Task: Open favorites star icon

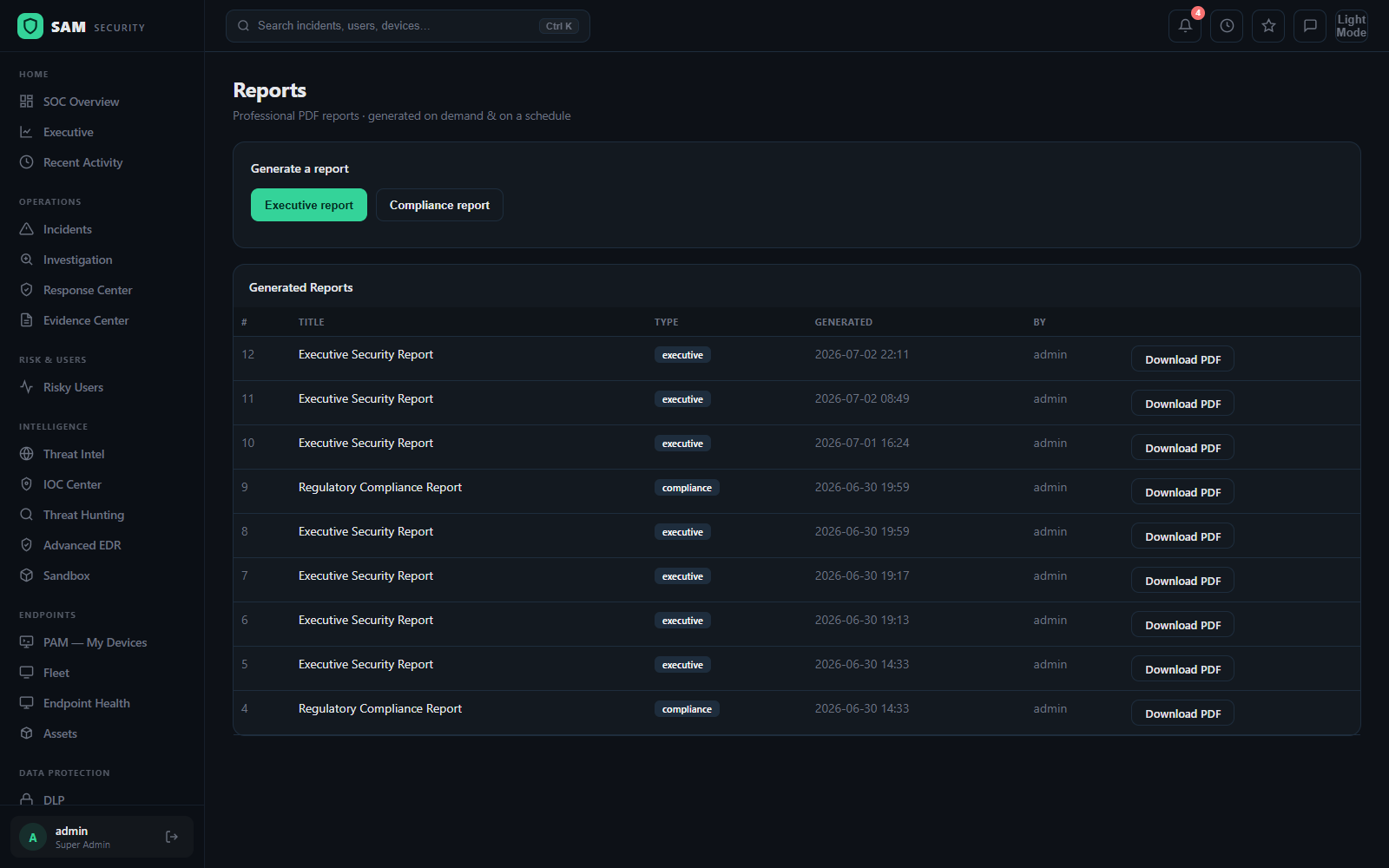Action: click(1268, 26)
